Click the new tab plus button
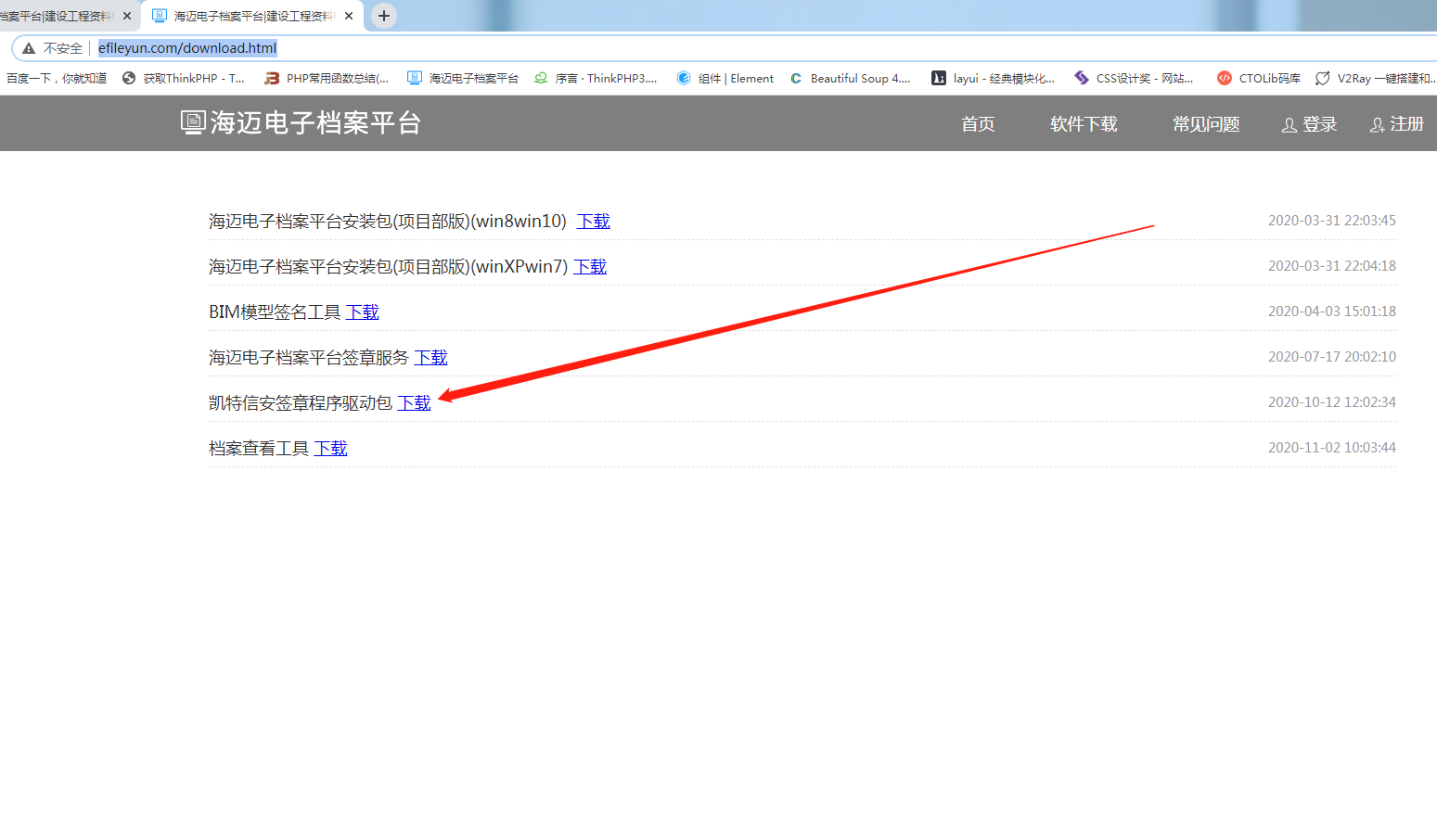This screenshot has height=840, width=1437. point(384,16)
